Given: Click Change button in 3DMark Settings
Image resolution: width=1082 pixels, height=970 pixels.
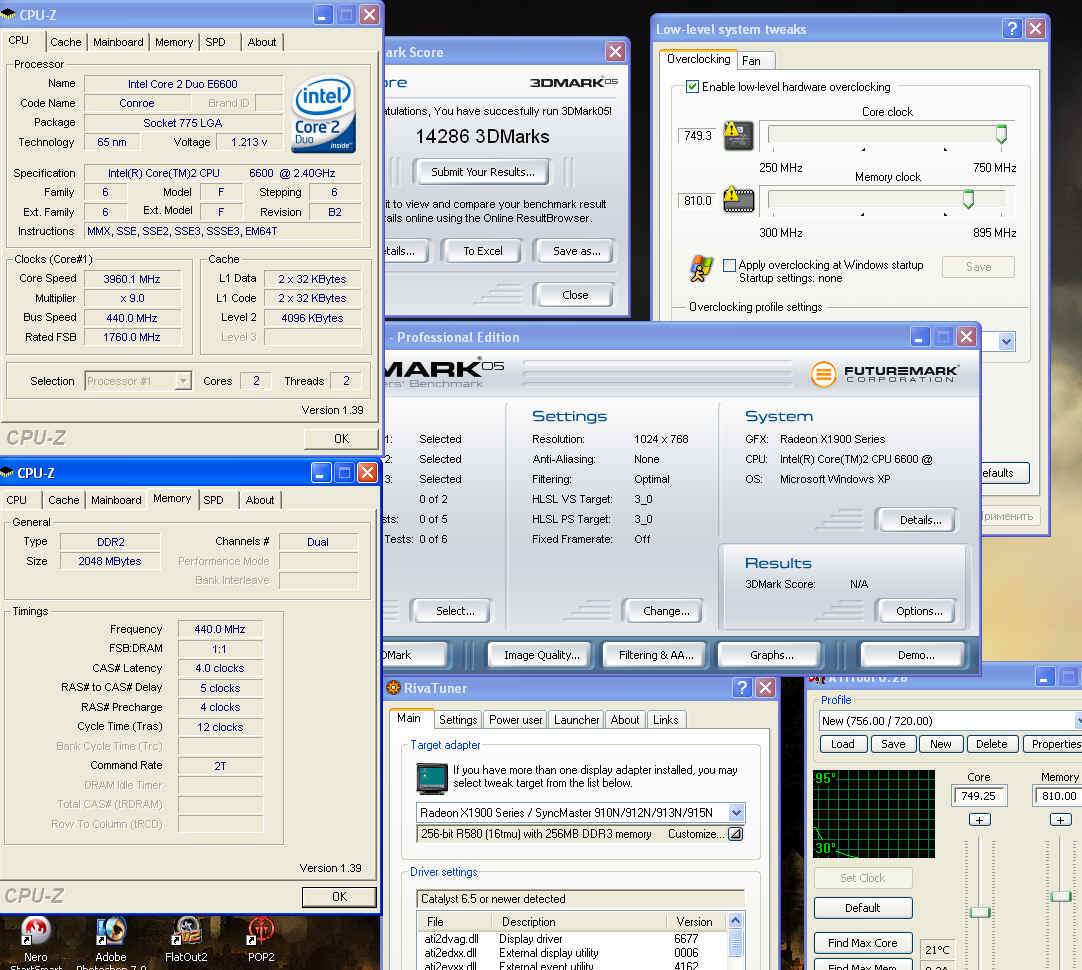Looking at the screenshot, I should coord(665,611).
